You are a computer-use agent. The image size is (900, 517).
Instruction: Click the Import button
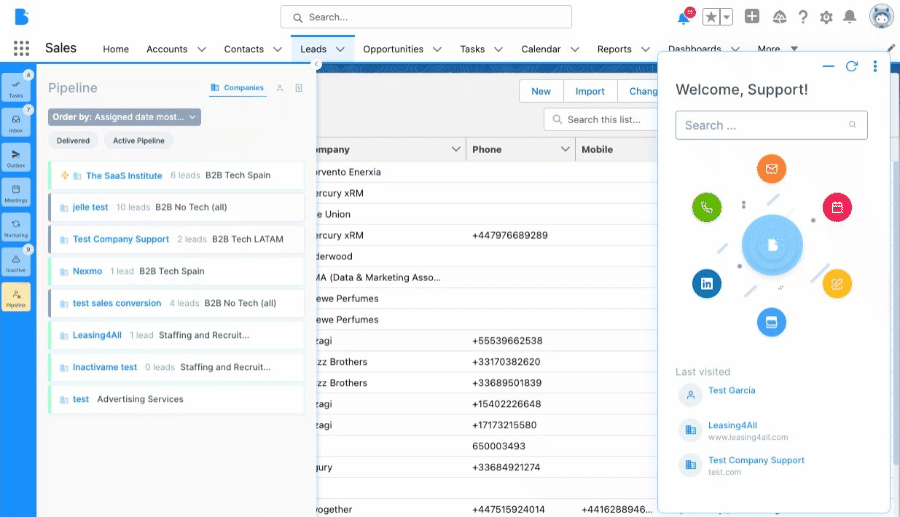(x=589, y=91)
